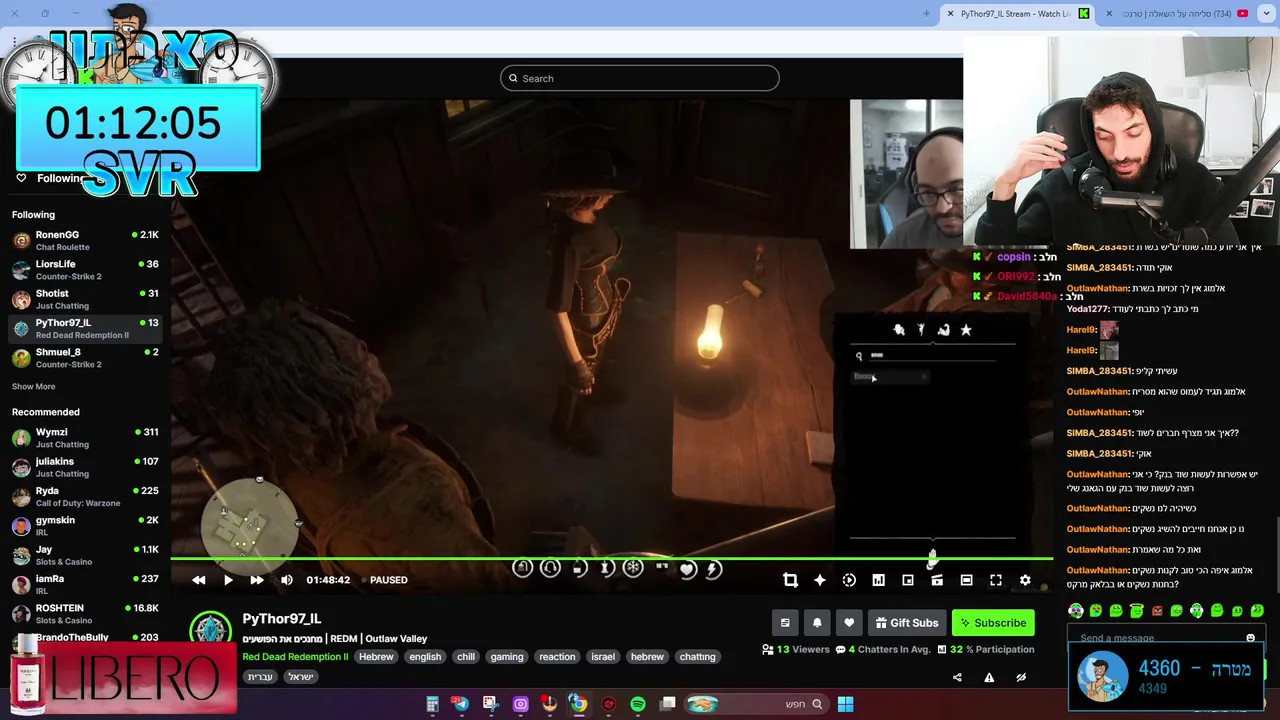The width and height of the screenshot is (1280, 720).
Task: Select the gaming tag
Action: pyautogui.click(x=507, y=657)
